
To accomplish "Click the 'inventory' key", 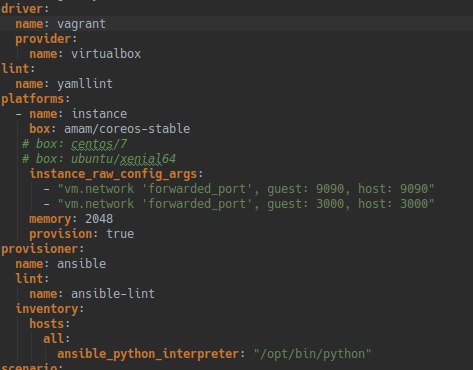I will pyautogui.click(x=47, y=309).
